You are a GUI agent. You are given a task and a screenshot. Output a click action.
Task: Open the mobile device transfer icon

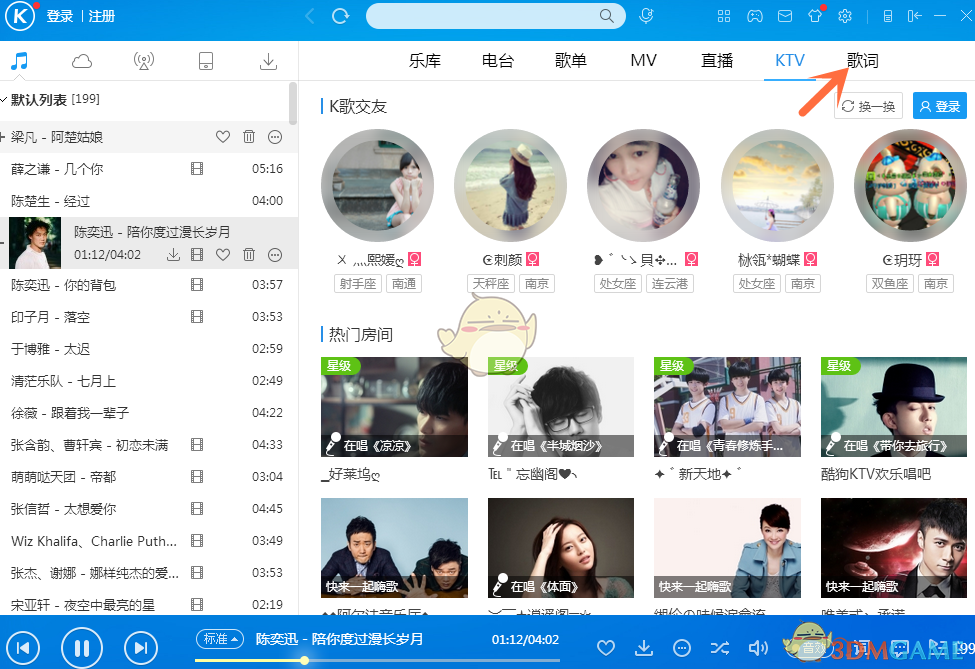point(205,61)
